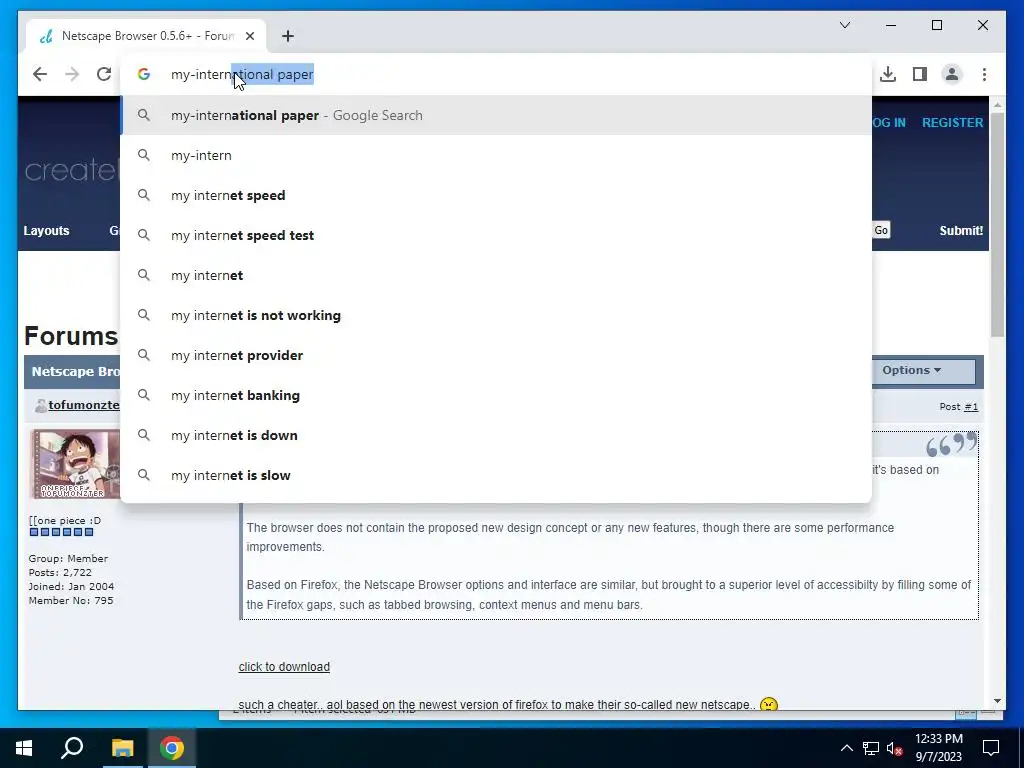Viewport: 1024px width, 768px height.
Task: Select 'my internet provider' suggestion
Action: click(496, 355)
